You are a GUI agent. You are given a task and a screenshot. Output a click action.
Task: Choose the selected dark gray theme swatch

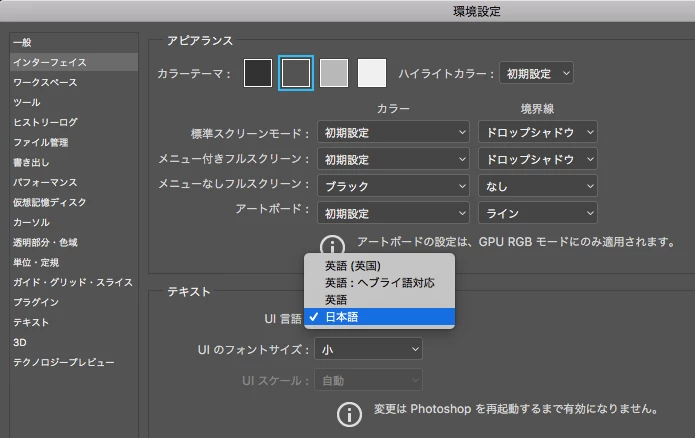pyautogui.click(x=296, y=73)
